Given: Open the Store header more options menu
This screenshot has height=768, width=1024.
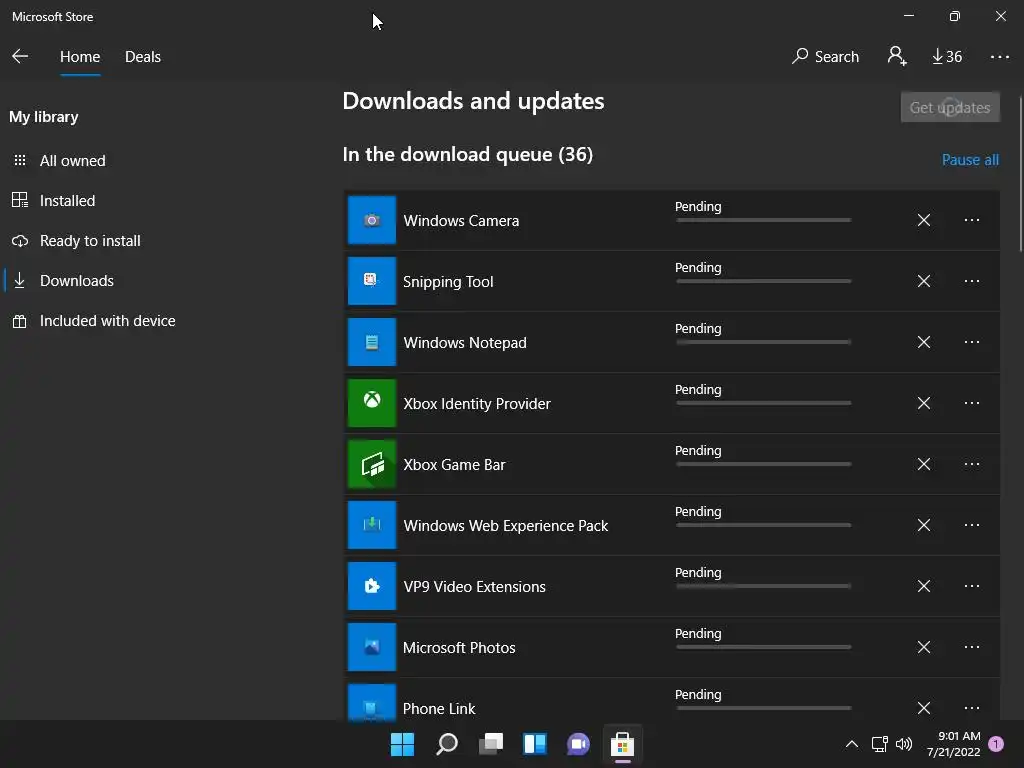Looking at the screenshot, I should click(x=999, y=57).
